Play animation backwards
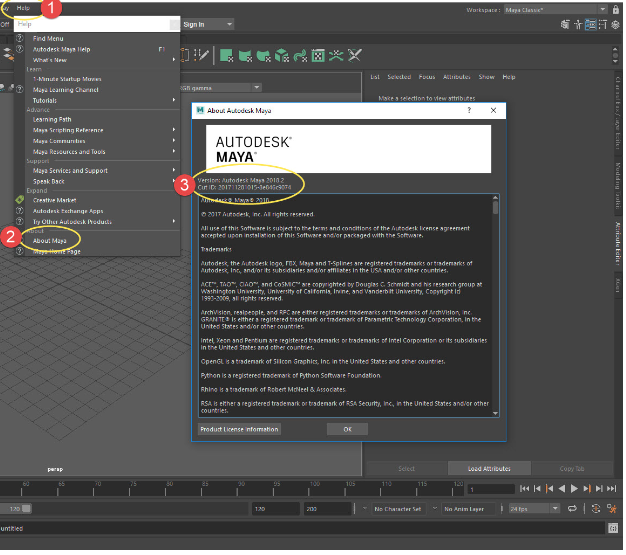 562,489
